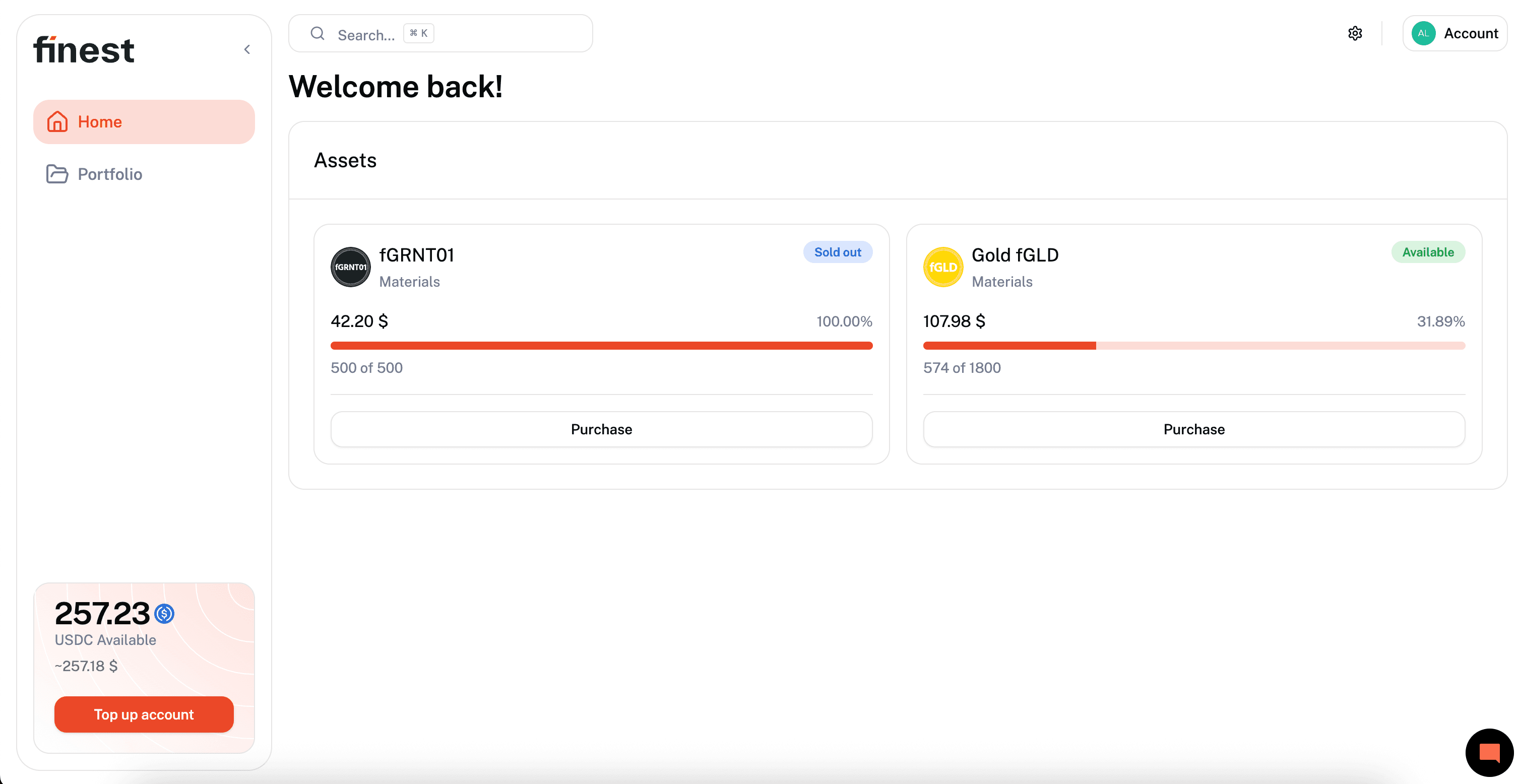Collapse the sidebar with the chevron
This screenshot has height=784, width=1518.
(247, 49)
